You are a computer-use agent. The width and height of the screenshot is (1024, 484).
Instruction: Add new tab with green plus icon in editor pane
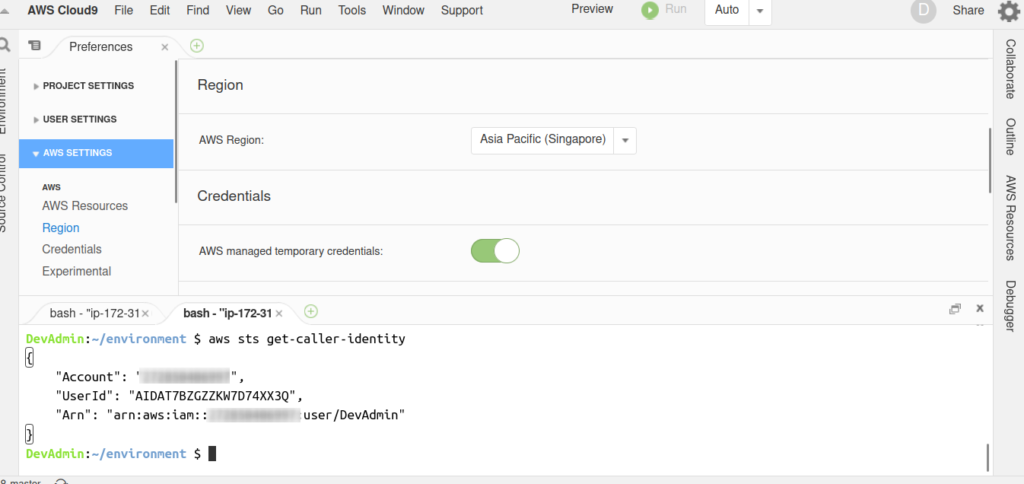coord(197,46)
